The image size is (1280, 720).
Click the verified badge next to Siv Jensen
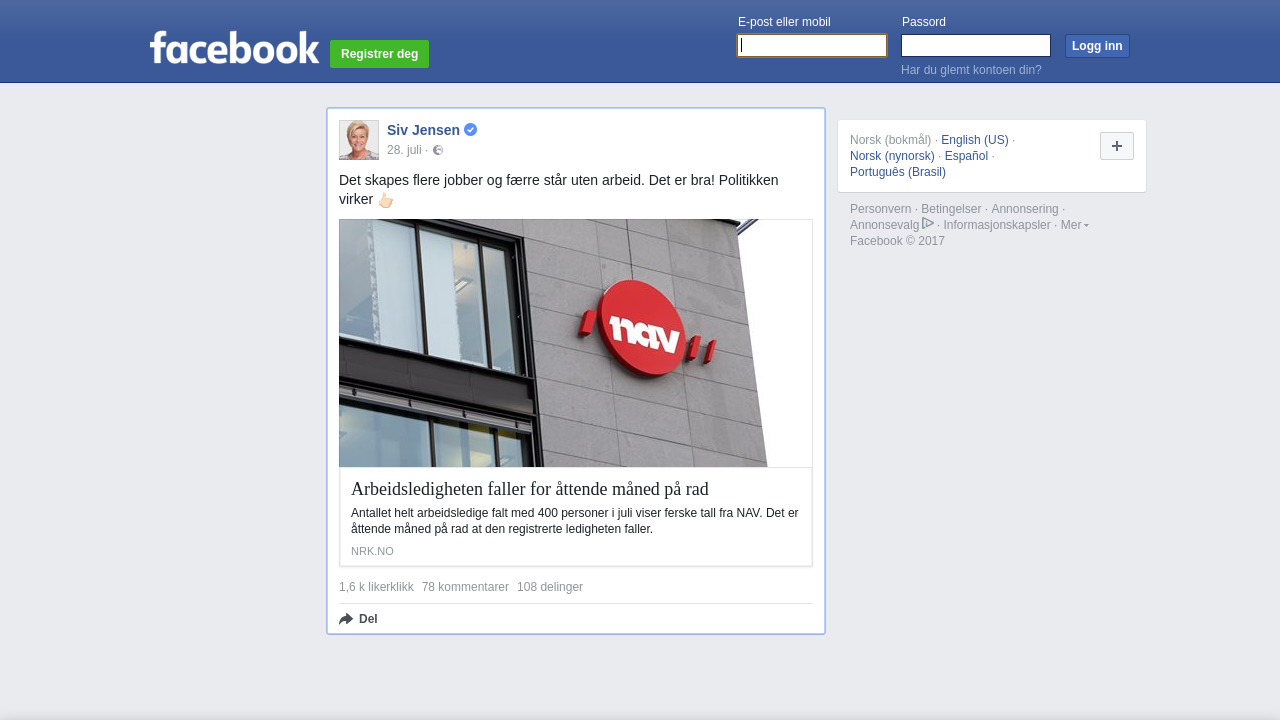tap(471, 130)
